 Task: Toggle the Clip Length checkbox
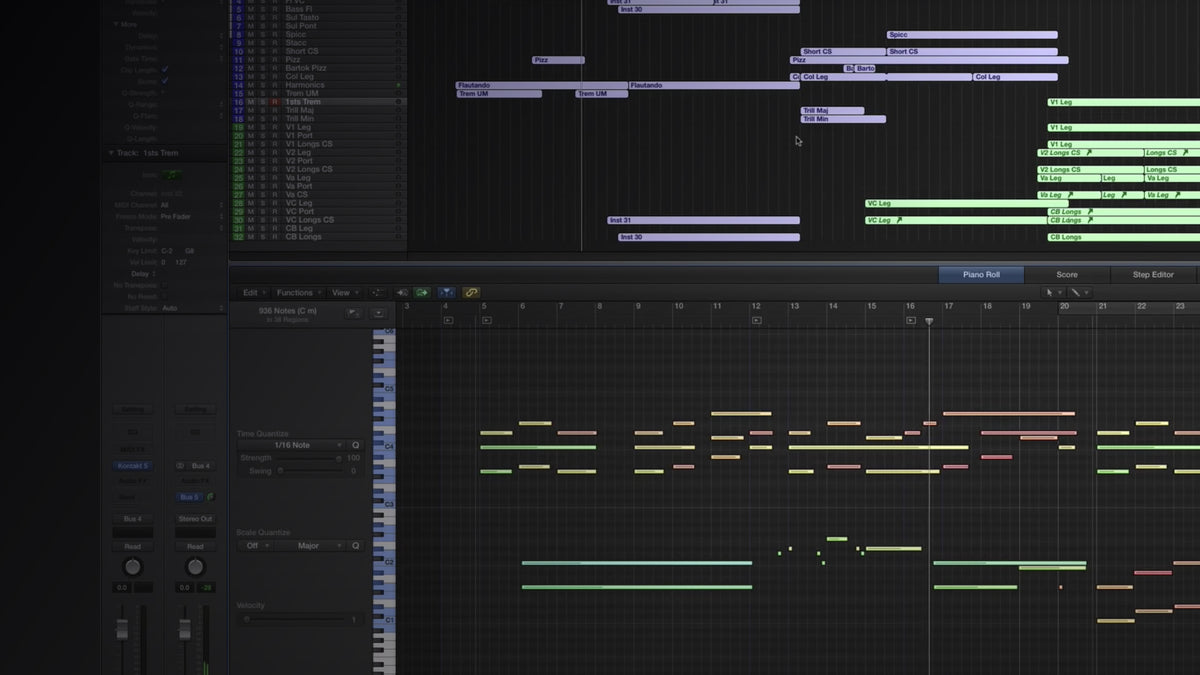165,70
